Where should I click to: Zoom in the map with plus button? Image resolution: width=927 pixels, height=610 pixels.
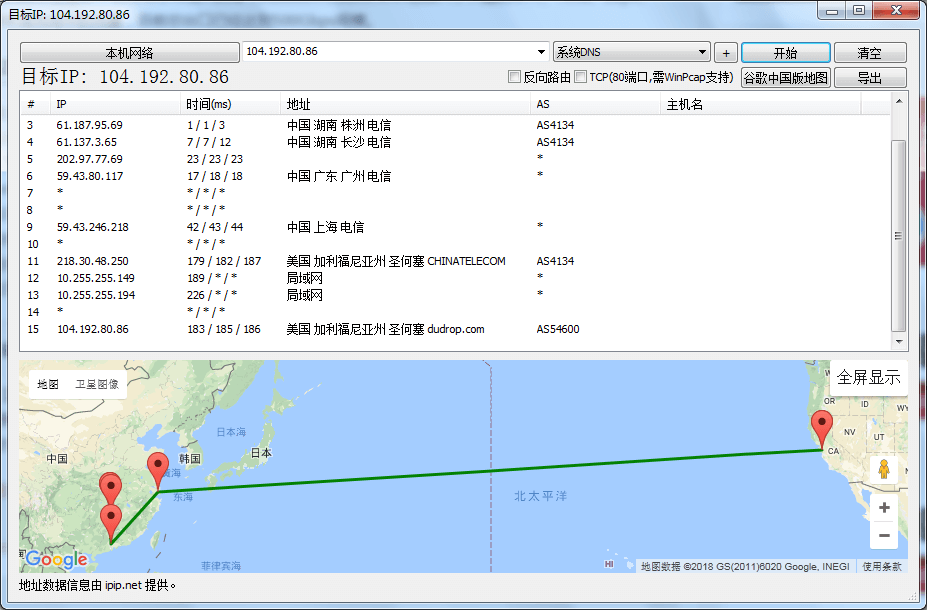[x=883, y=508]
